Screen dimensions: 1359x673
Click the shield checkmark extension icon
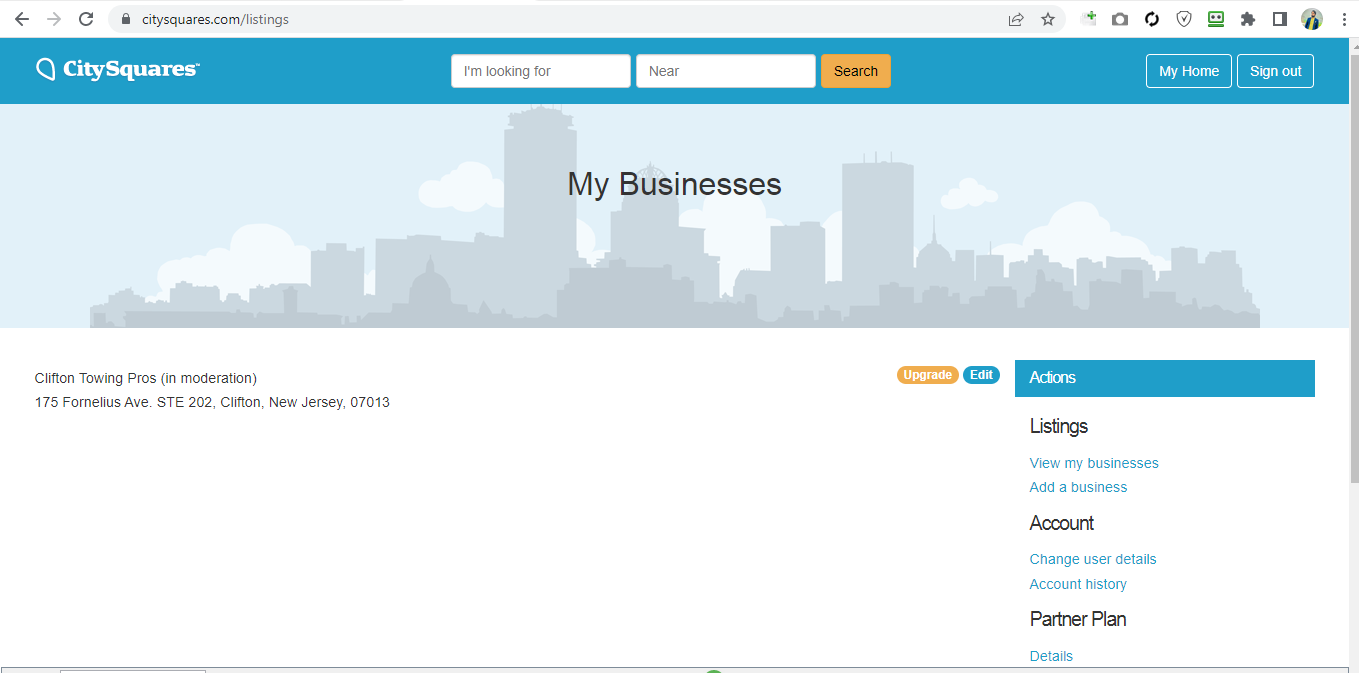click(1184, 19)
